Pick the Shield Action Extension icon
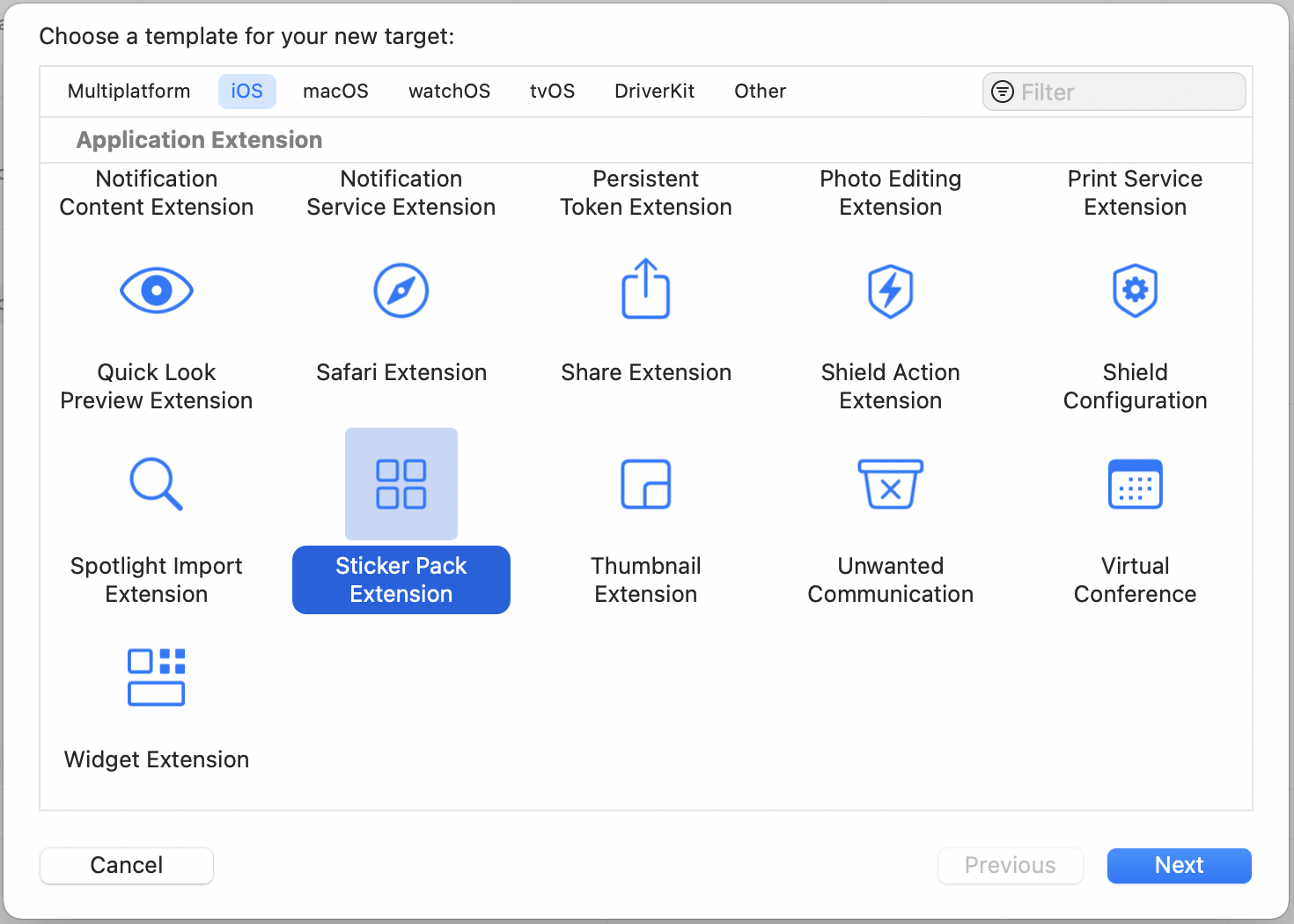The width and height of the screenshot is (1294, 924). click(890, 290)
